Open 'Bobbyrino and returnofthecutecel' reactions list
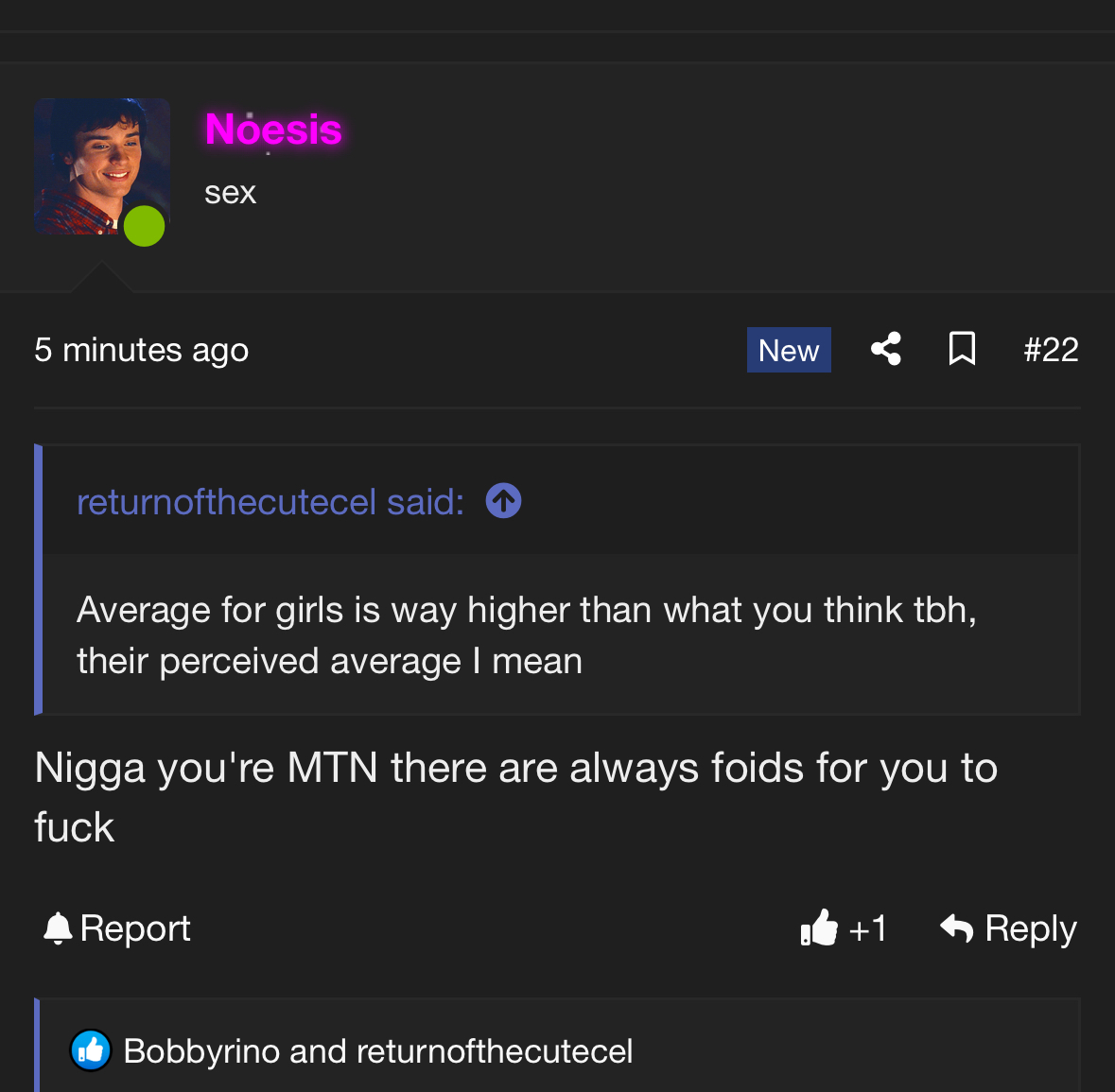The height and width of the screenshot is (1092, 1115). 378,1050
